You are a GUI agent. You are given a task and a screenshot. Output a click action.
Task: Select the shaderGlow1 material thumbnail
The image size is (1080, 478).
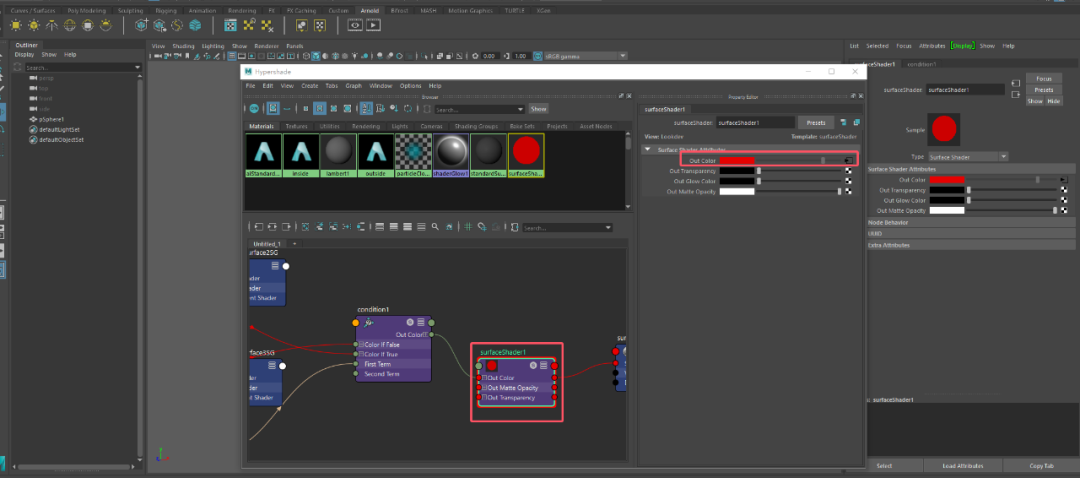coord(450,156)
